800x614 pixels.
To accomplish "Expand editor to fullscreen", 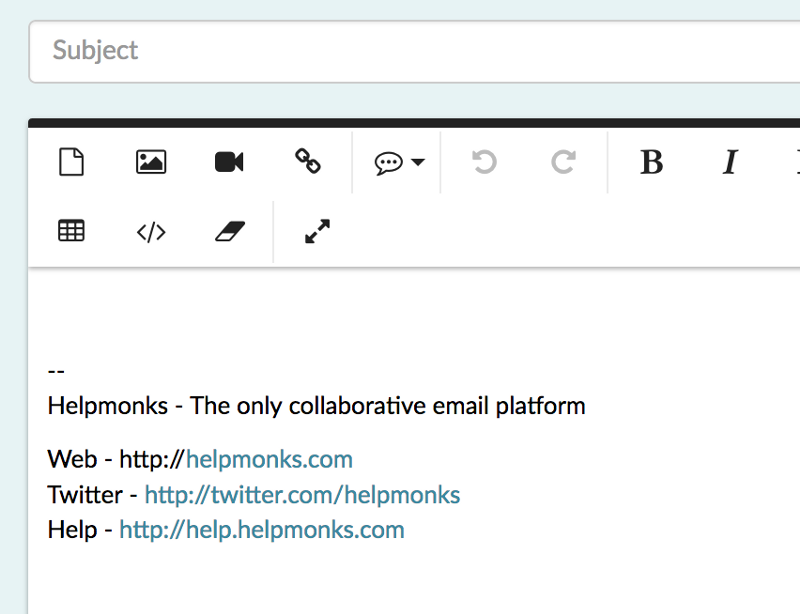I will 317,231.
